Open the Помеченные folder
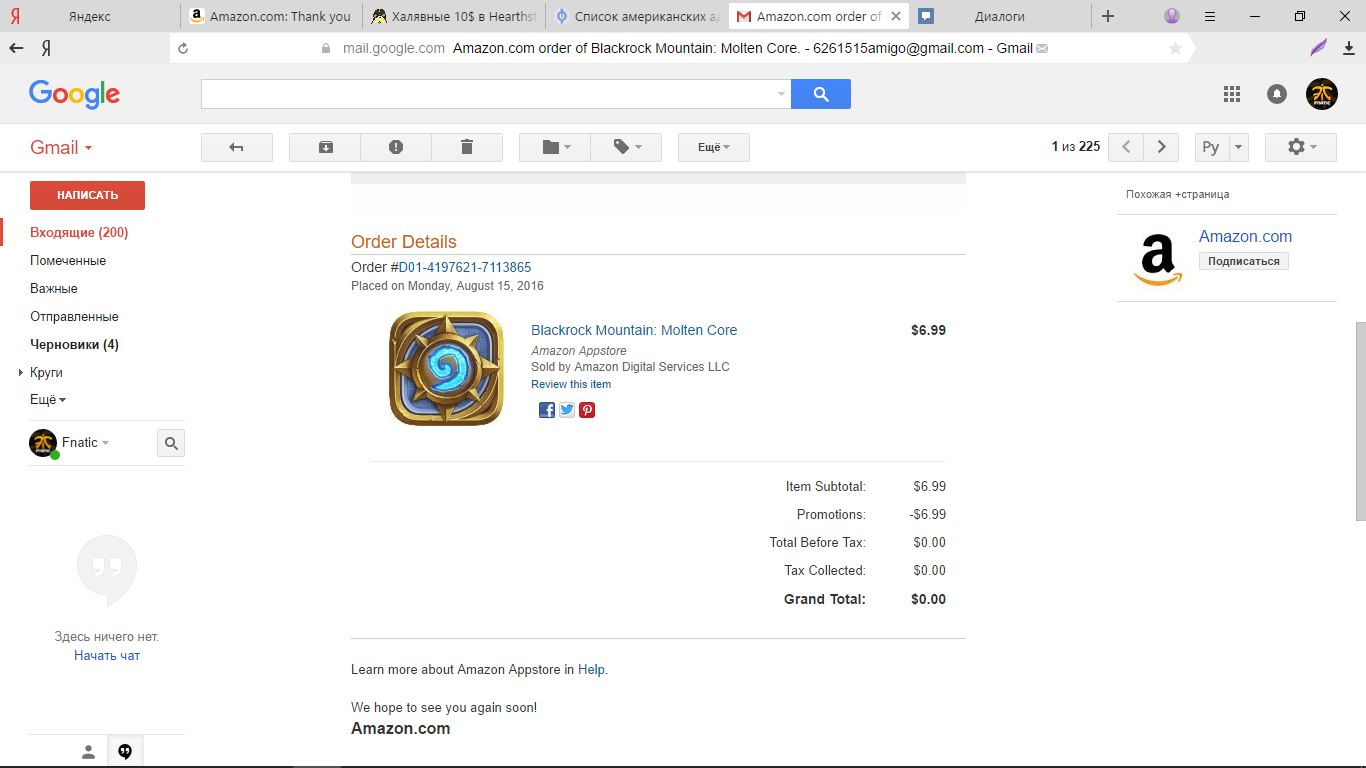Viewport: 1366px width, 768px height. click(x=68, y=261)
